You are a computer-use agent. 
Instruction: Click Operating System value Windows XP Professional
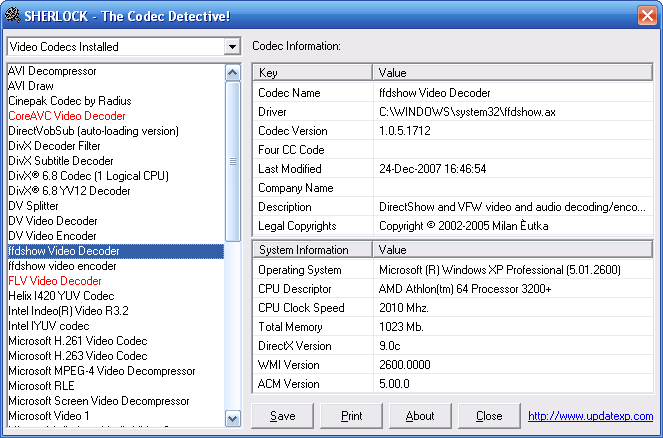pos(500,270)
